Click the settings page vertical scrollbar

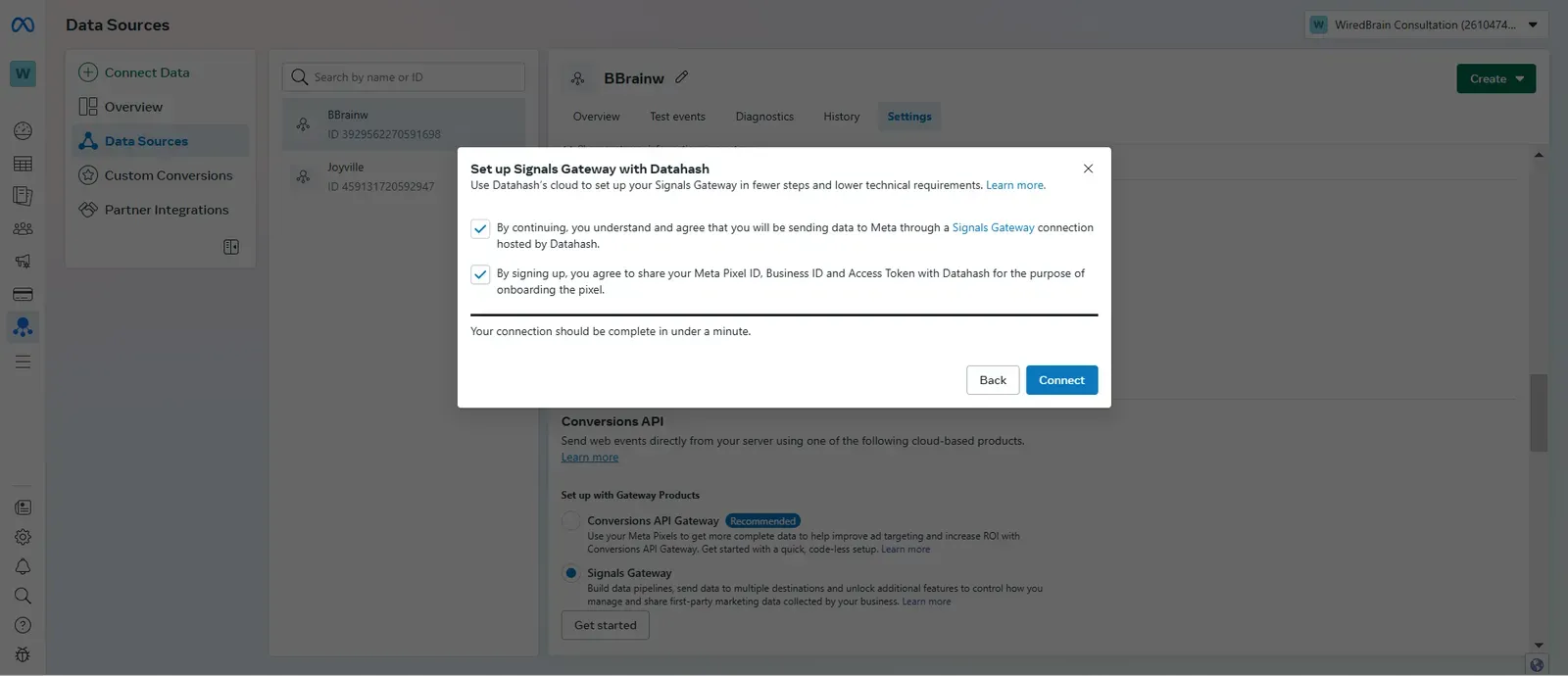[x=1539, y=412]
